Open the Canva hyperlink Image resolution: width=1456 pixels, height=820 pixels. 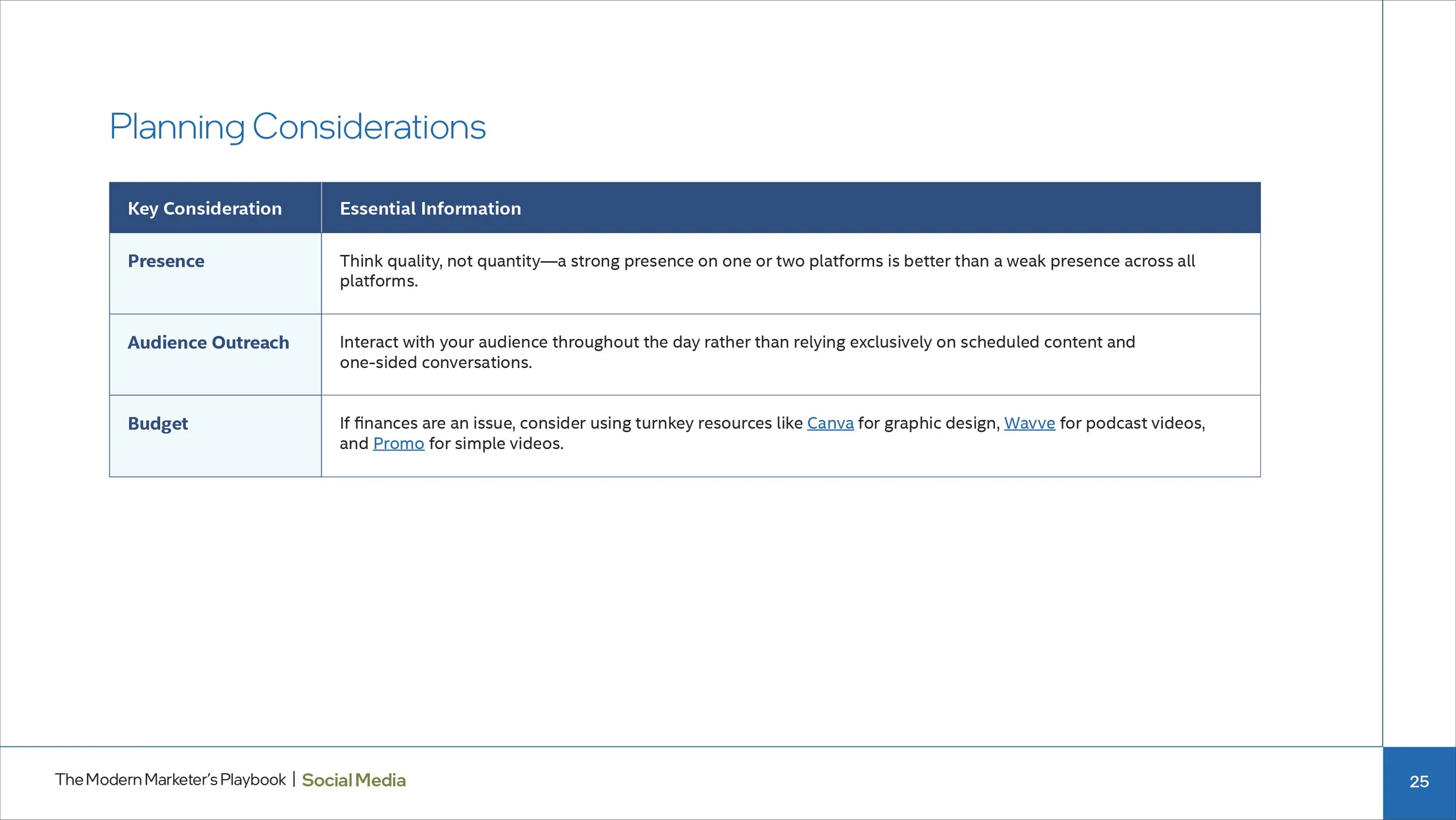tap(830, 423)
